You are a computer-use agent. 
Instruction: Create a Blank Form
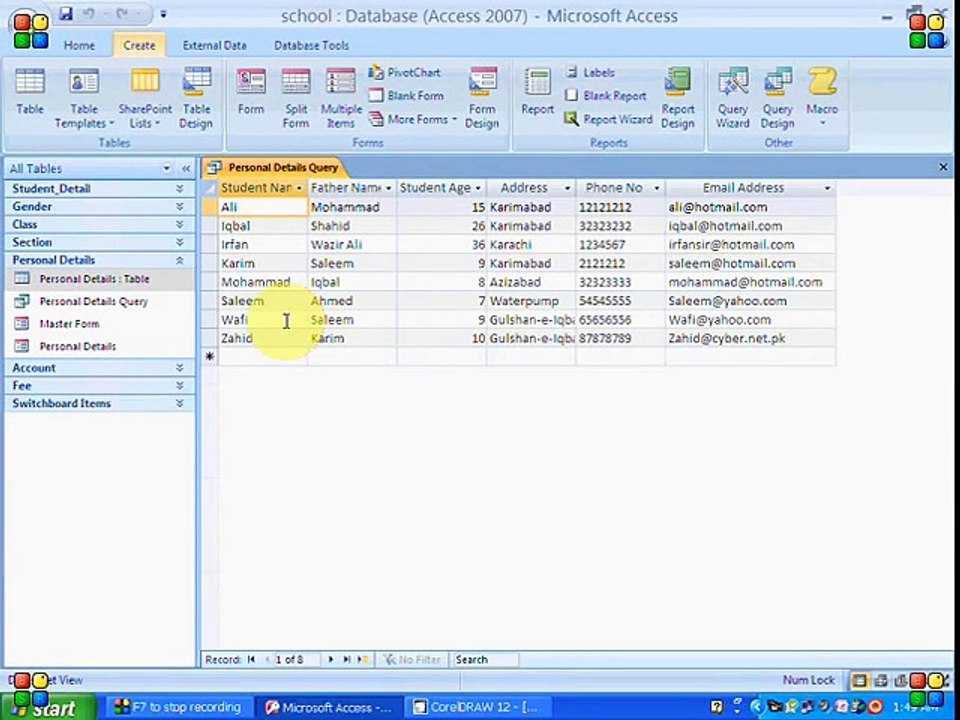coord(407,96)
